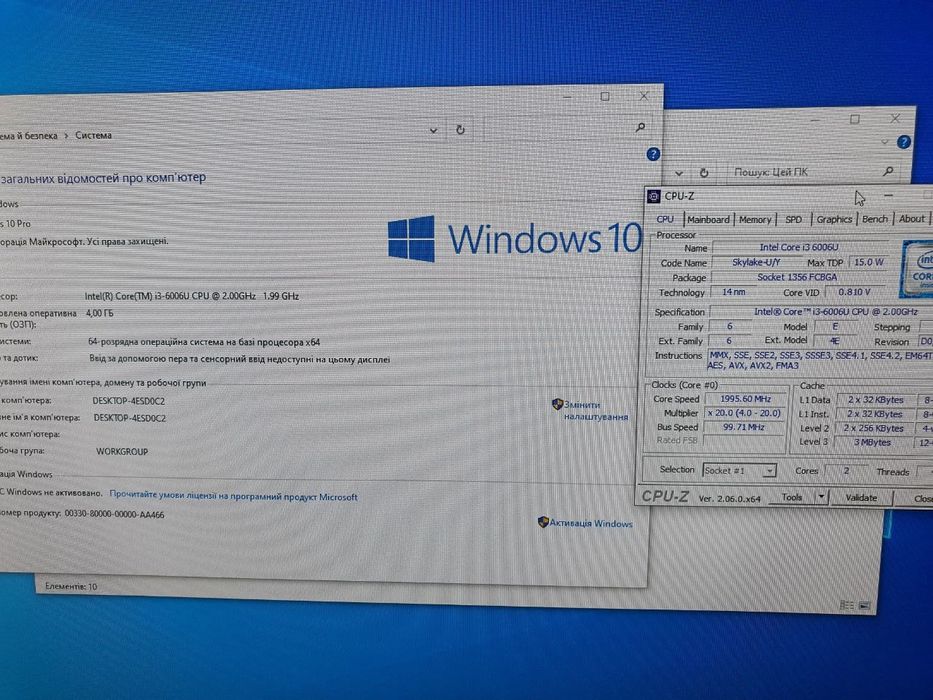Minimize the CPU-Z window
933x700 pixels.
[x=888, y=195]
